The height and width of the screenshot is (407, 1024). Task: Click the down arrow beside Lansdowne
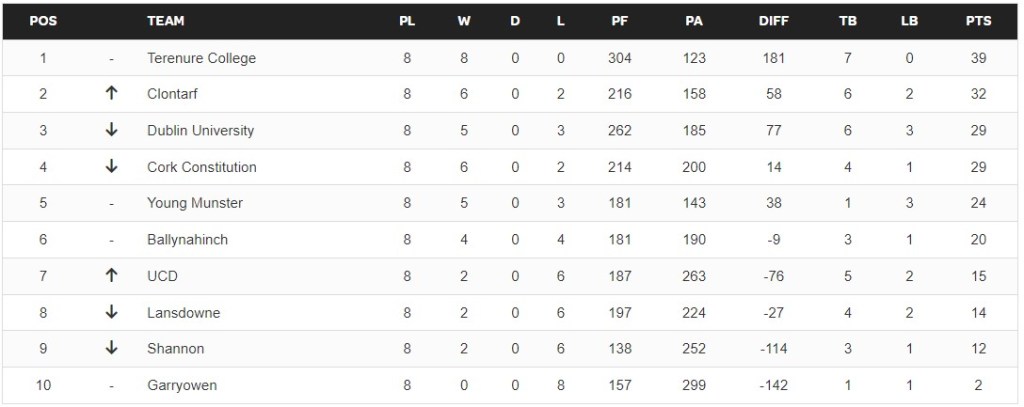111,312
